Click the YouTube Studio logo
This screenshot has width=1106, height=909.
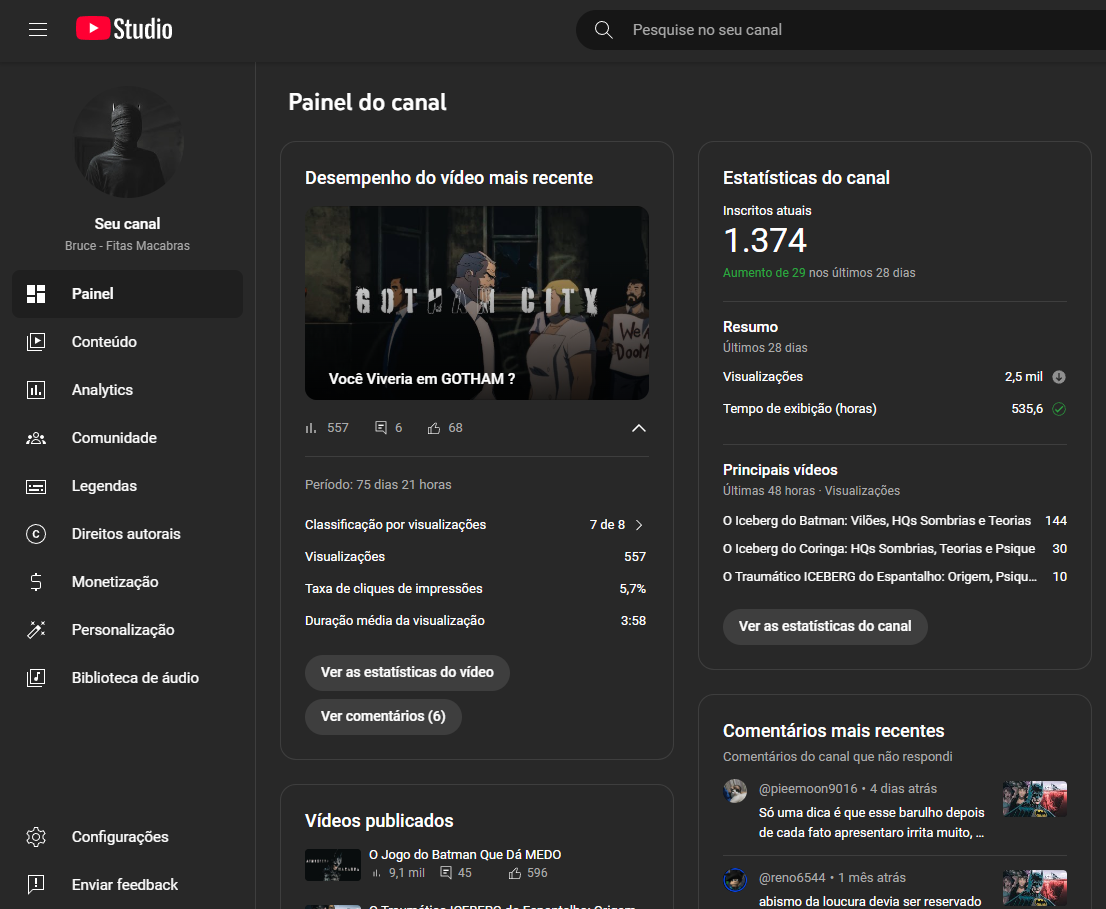124,29
